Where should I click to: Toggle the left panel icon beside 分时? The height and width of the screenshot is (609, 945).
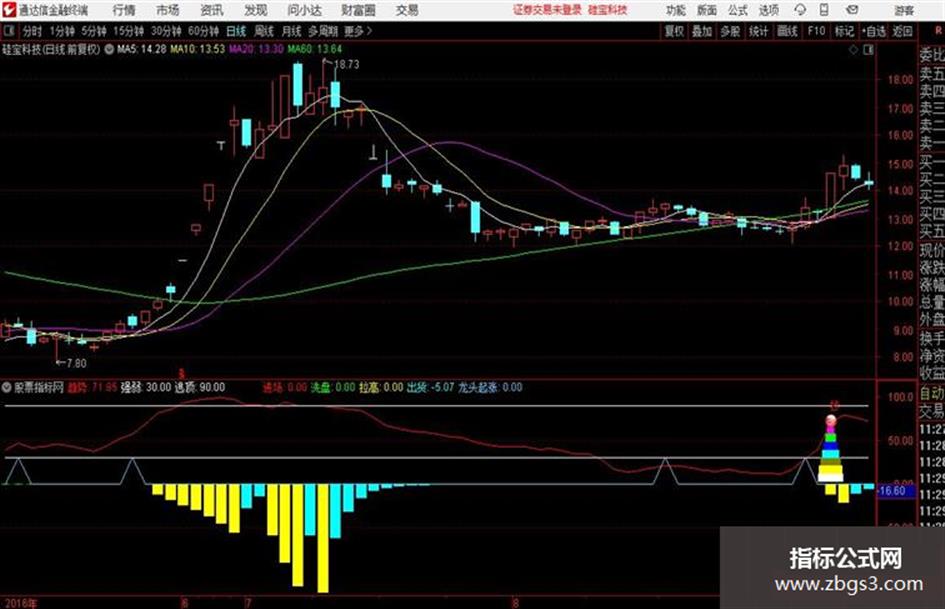(x=8, y=30)
